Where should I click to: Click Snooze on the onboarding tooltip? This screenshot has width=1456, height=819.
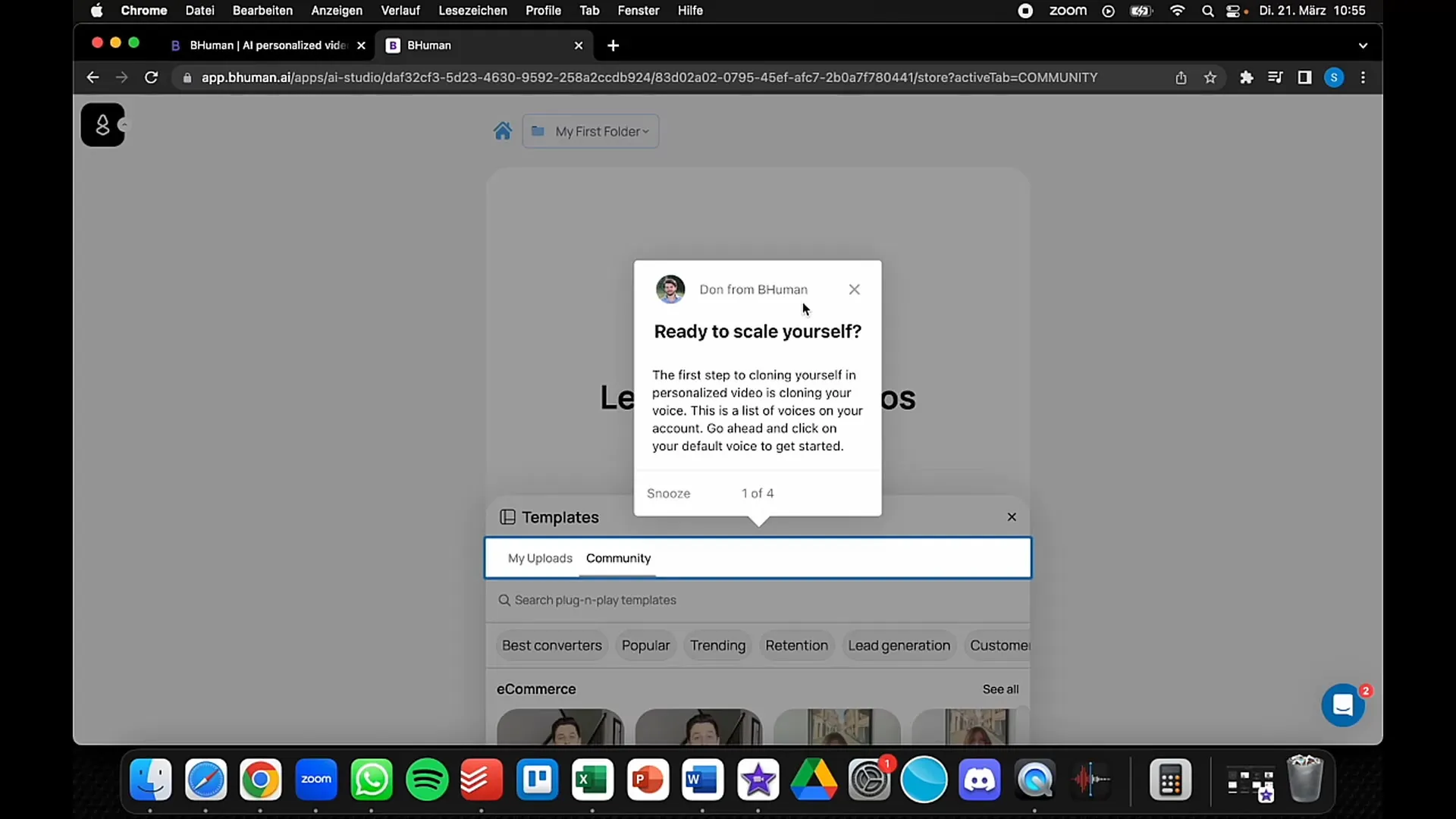click(x=670, y=492)
